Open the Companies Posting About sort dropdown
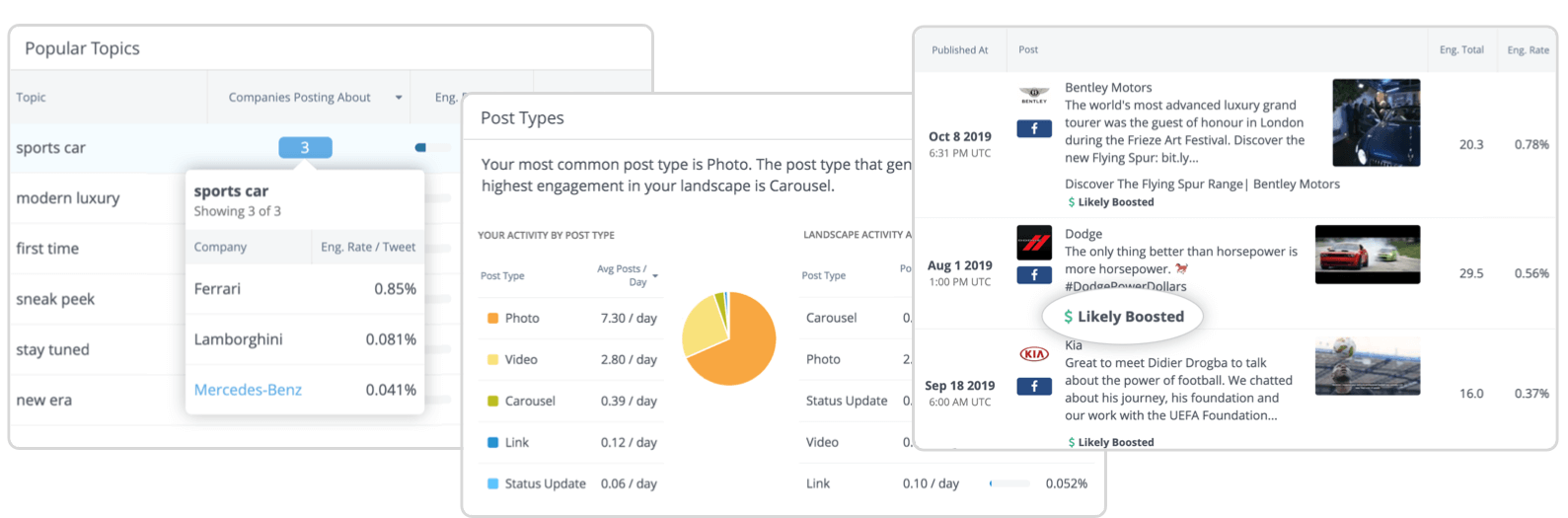The height and width of the screenshot is (518, 1568). pyautogui.click(x=399, y=98)
